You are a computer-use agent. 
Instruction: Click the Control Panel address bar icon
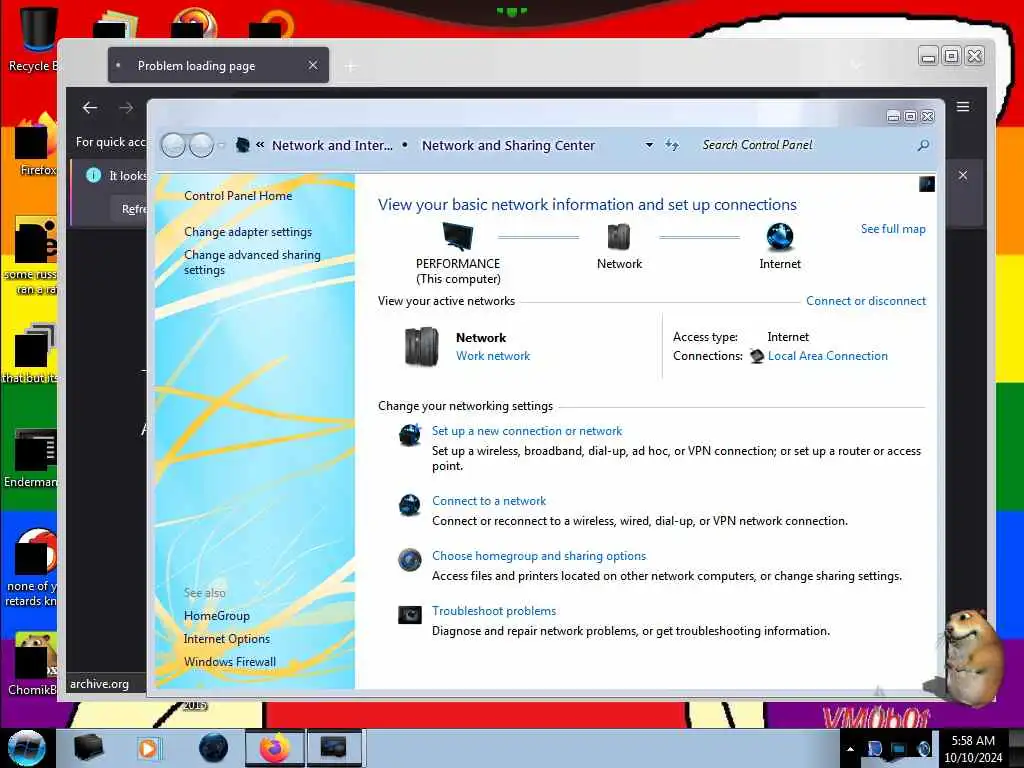tap(242, 145)
